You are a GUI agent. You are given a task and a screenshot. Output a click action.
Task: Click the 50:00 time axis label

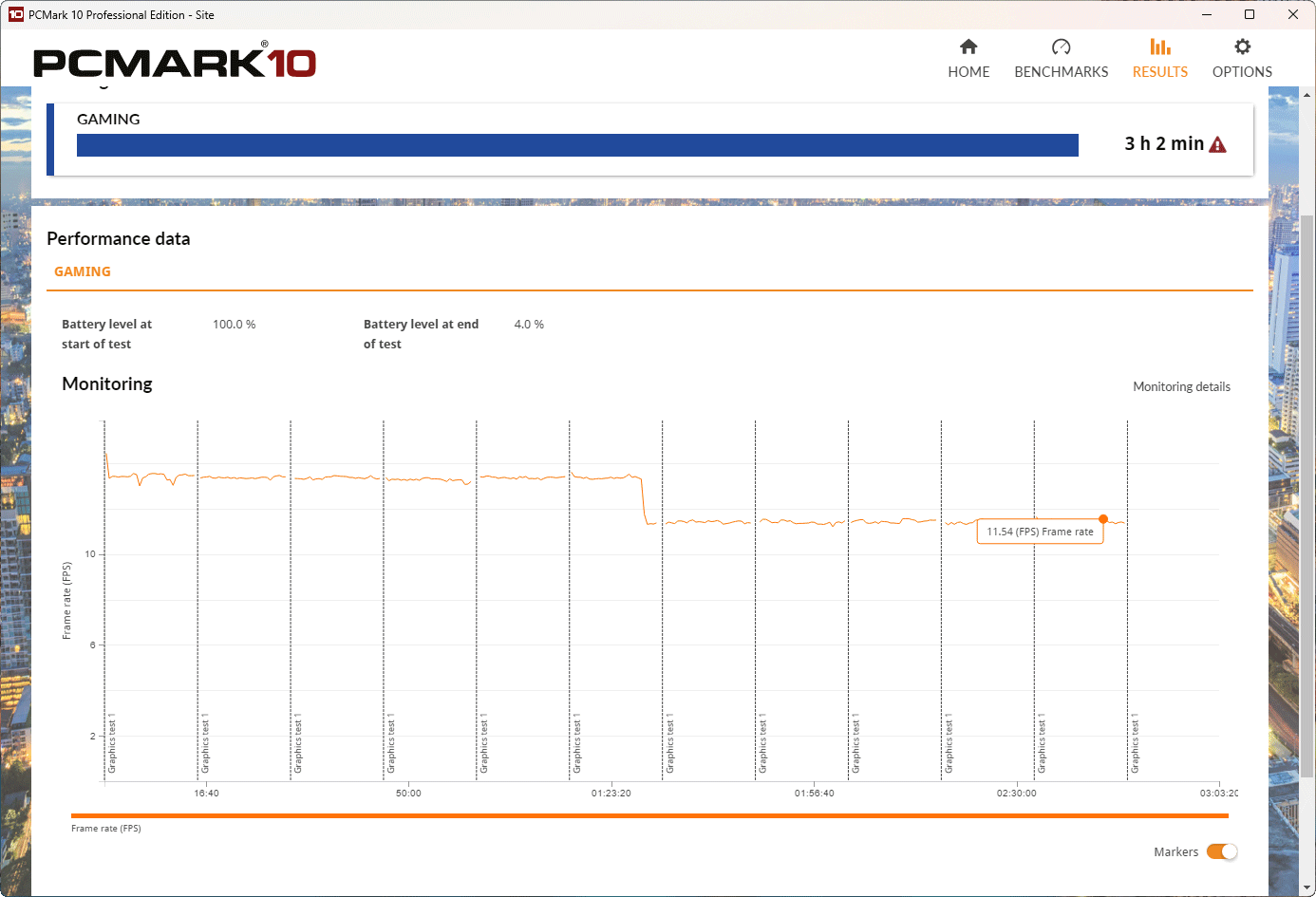point(408,793)
